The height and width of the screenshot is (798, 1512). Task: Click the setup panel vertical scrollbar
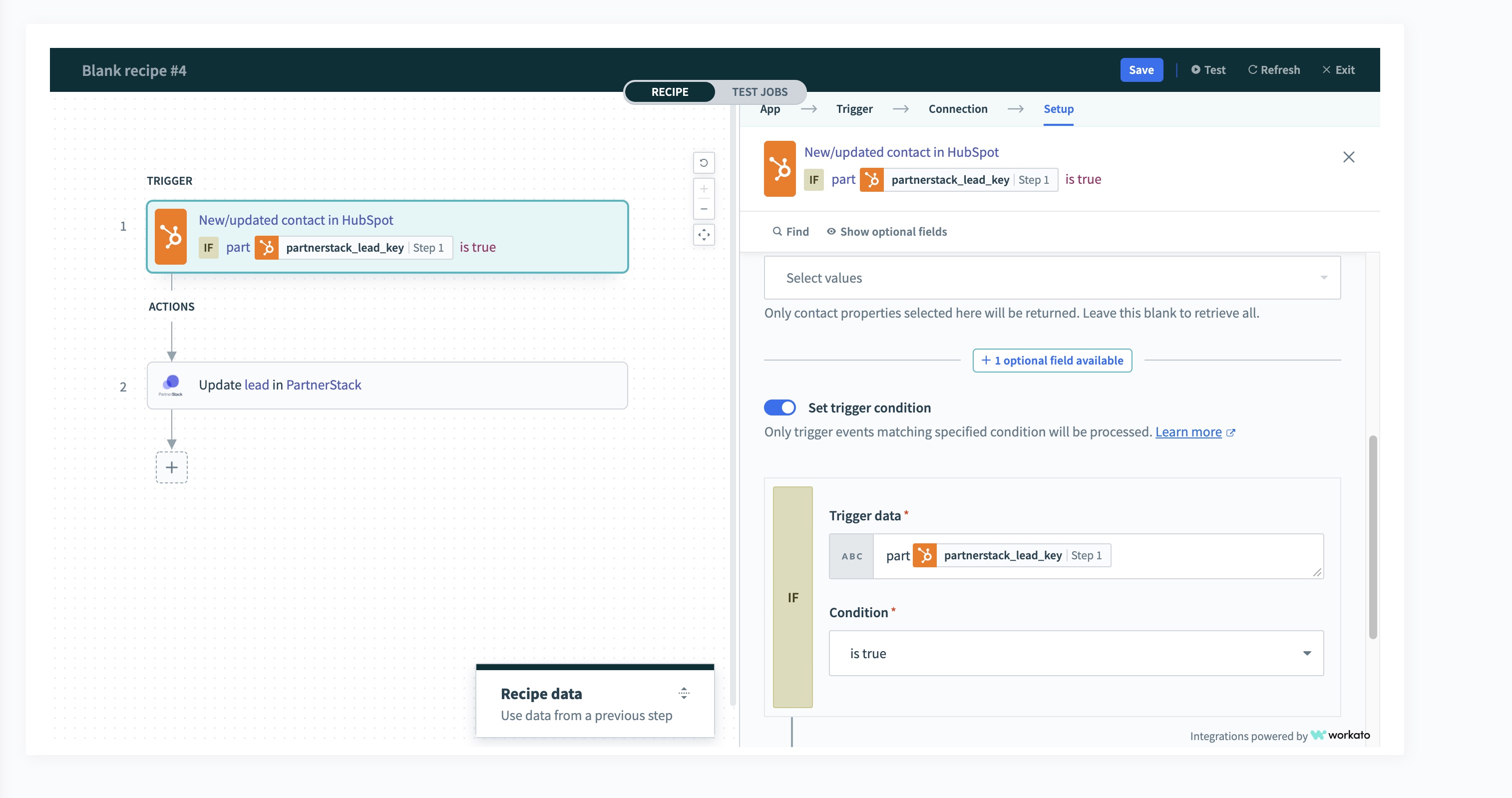1372,537
